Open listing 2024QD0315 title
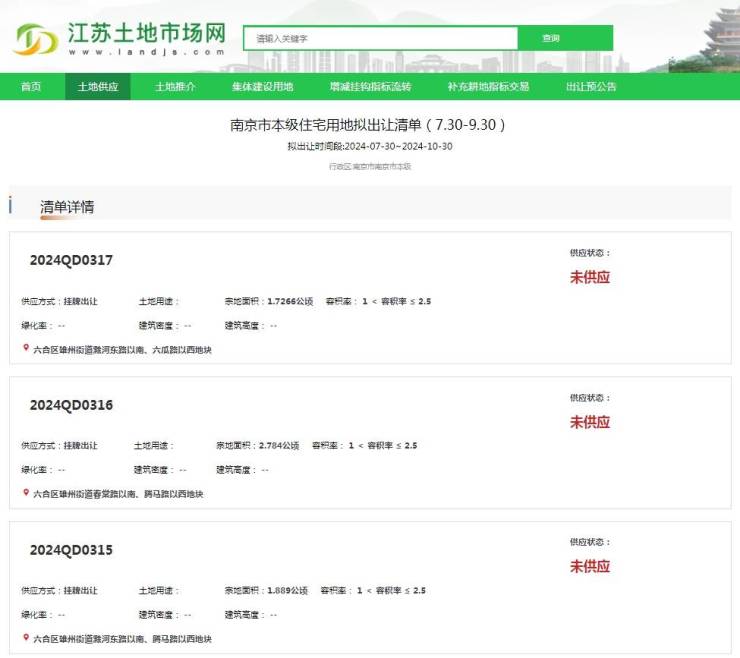 tap(71, 550)
